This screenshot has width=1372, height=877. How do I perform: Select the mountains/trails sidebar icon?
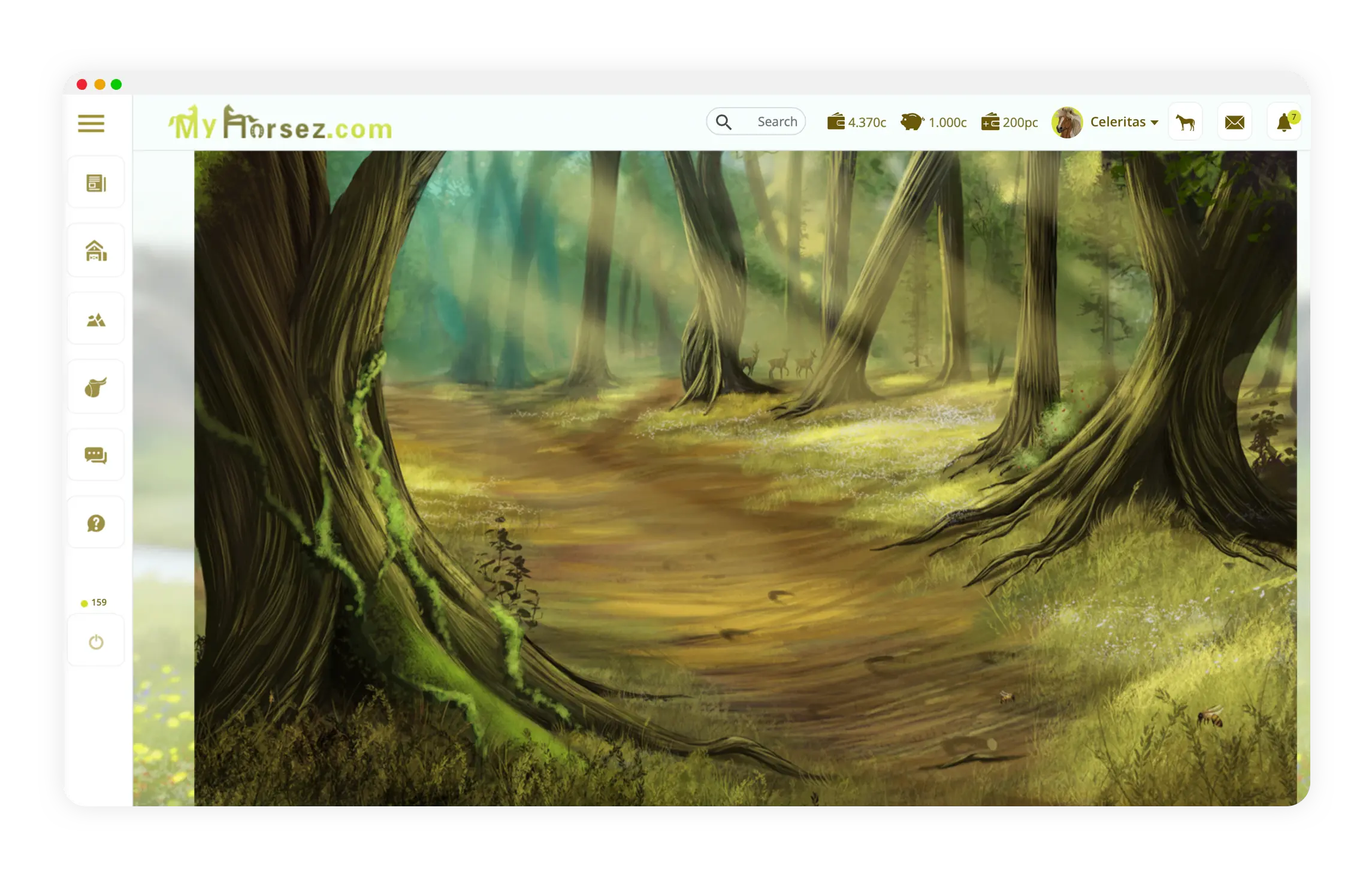(96, 318)
